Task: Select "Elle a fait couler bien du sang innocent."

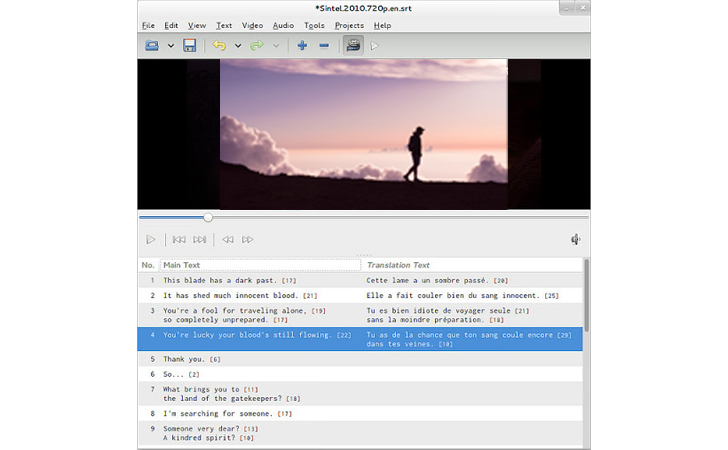Action: (473, 295)
